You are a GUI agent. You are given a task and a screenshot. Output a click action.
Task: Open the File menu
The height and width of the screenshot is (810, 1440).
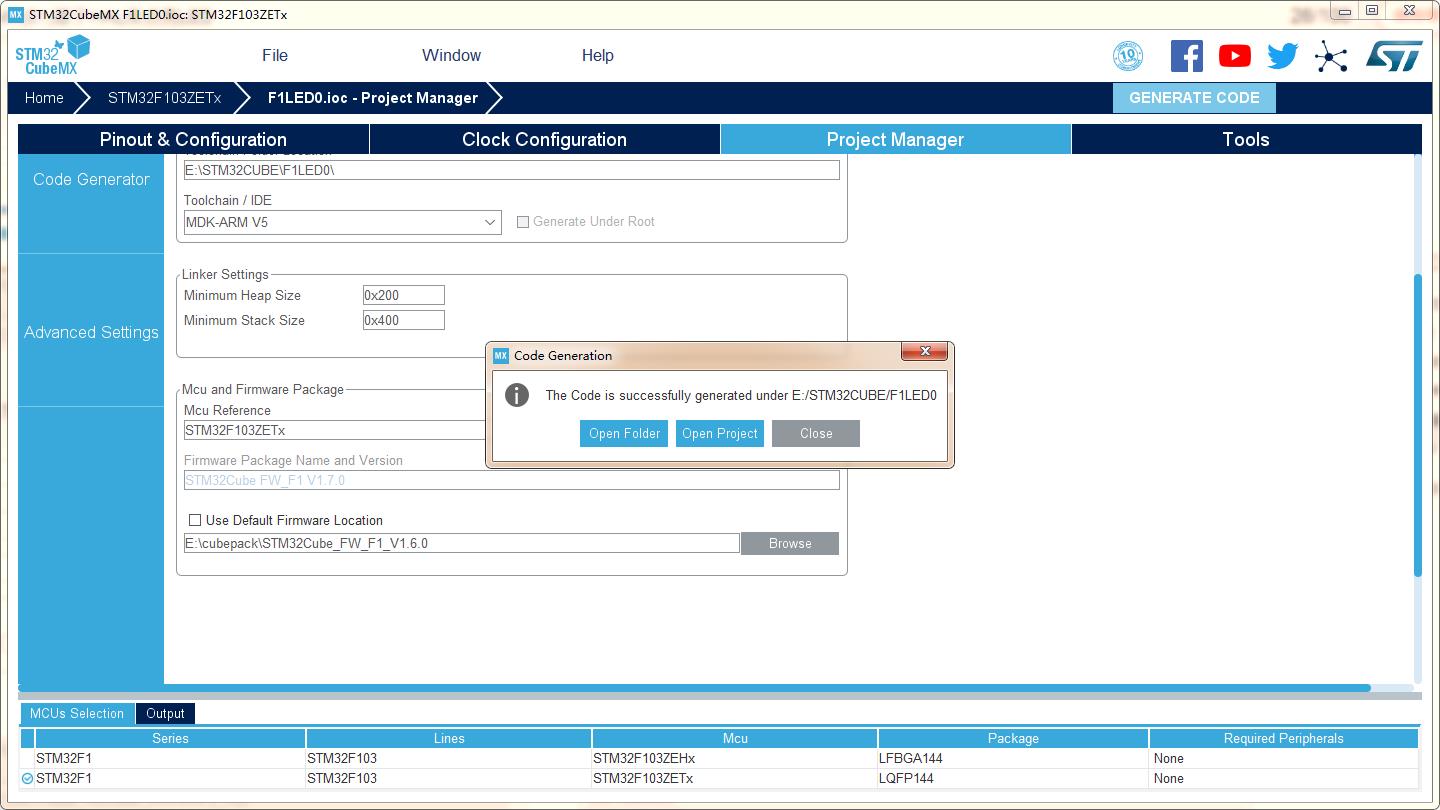(x=275, y=55)
